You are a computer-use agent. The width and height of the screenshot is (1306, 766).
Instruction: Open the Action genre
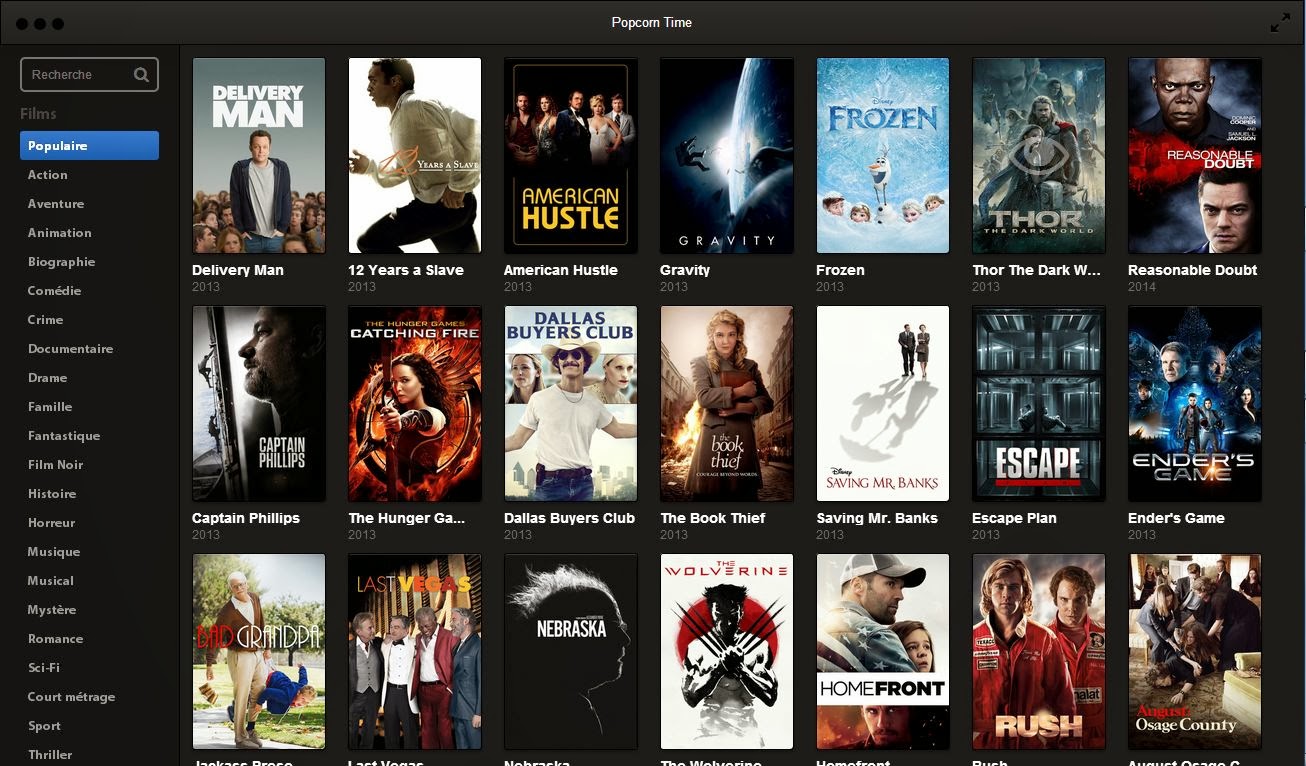[48, 175]
